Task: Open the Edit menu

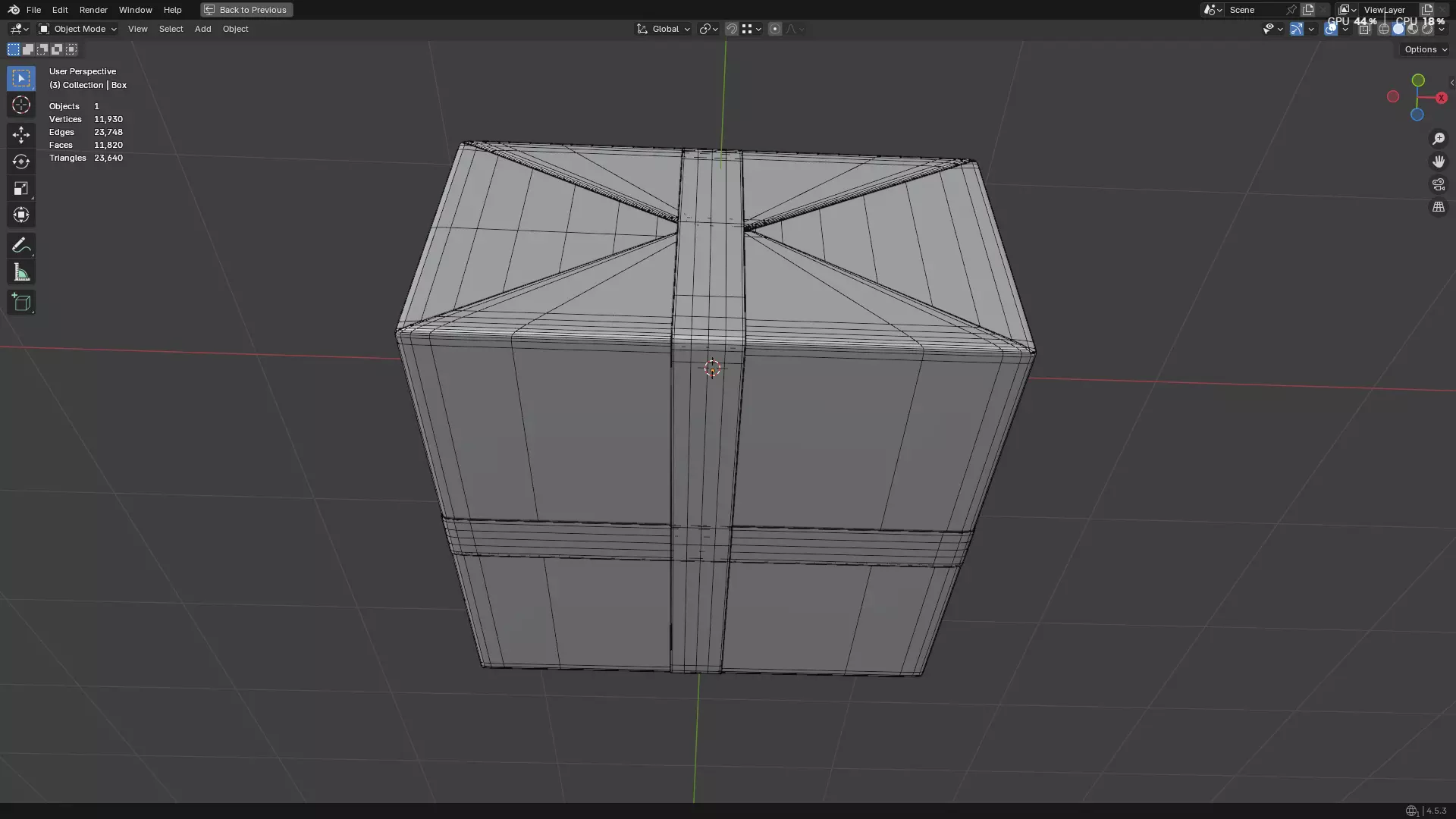Action: pyautogui.click(x=60, y=10)
